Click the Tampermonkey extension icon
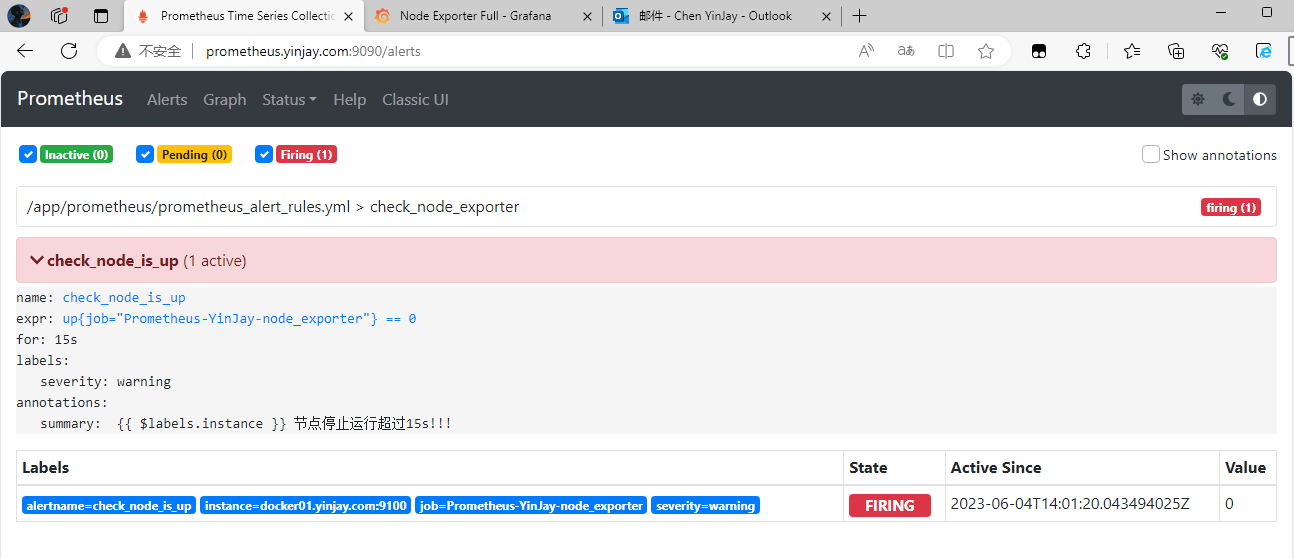The image size is (1294, 559). pos(1040,51)
